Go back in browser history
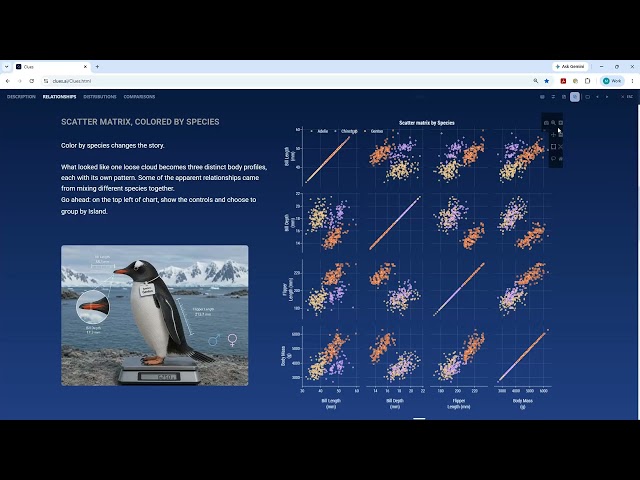 (8, 81)
